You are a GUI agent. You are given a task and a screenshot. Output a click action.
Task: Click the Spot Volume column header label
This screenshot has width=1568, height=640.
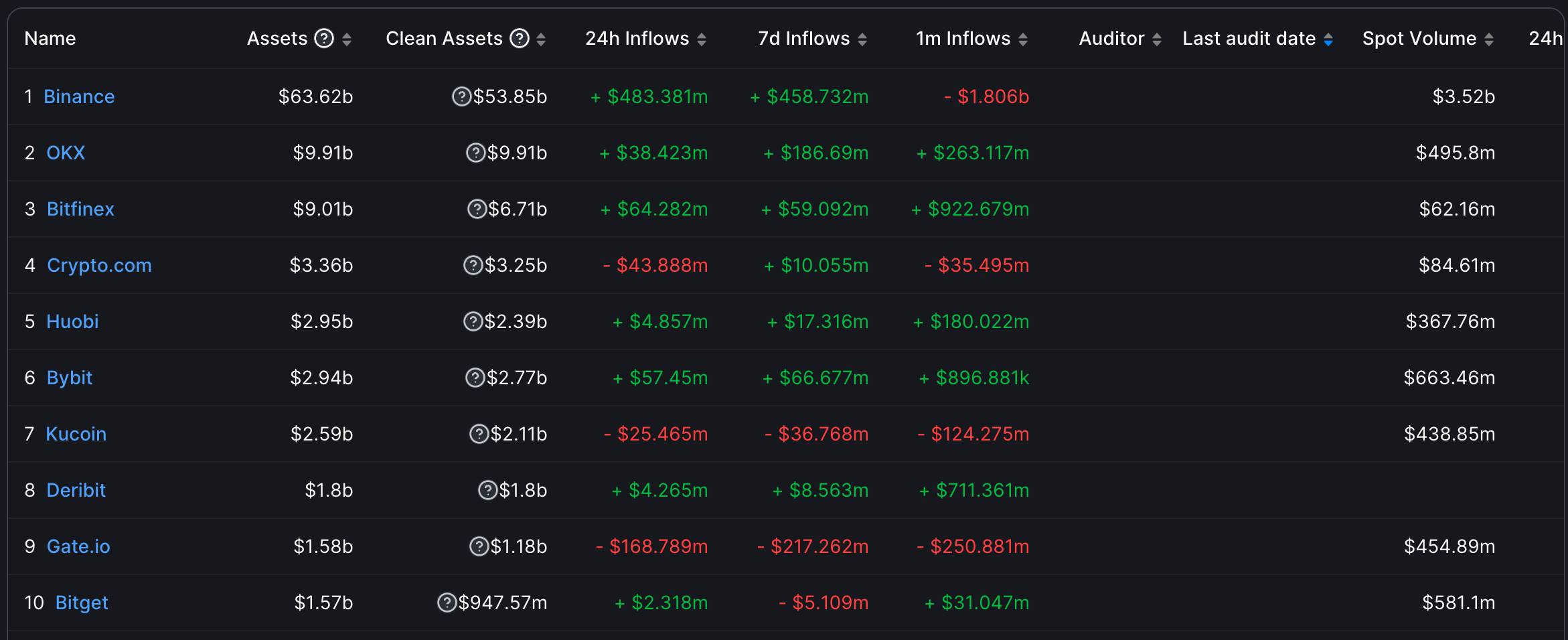1419,38
